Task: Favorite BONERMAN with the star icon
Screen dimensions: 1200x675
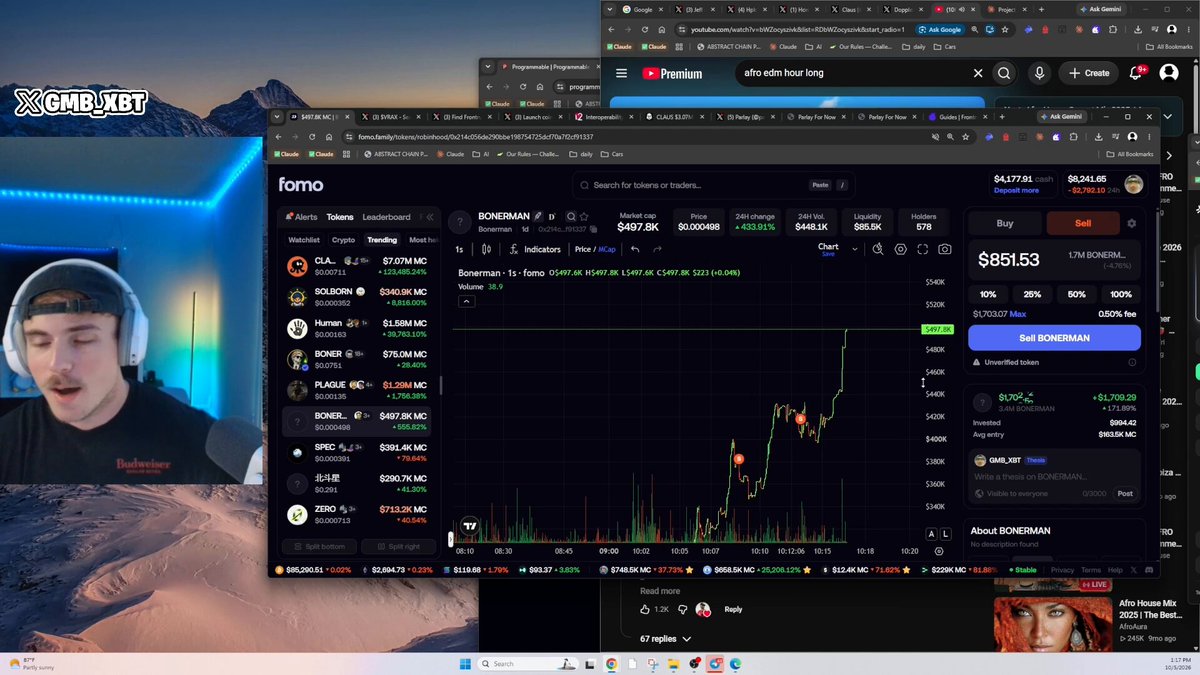Action: [x=584, y=216]
